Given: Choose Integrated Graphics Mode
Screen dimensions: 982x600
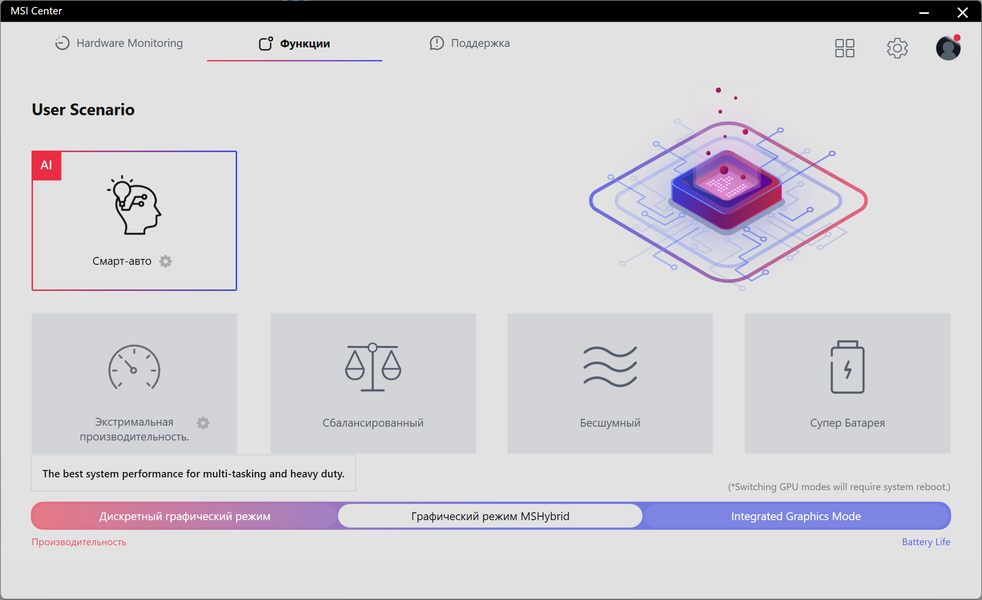Looking at the screenshot, I should tap(796, 516).
